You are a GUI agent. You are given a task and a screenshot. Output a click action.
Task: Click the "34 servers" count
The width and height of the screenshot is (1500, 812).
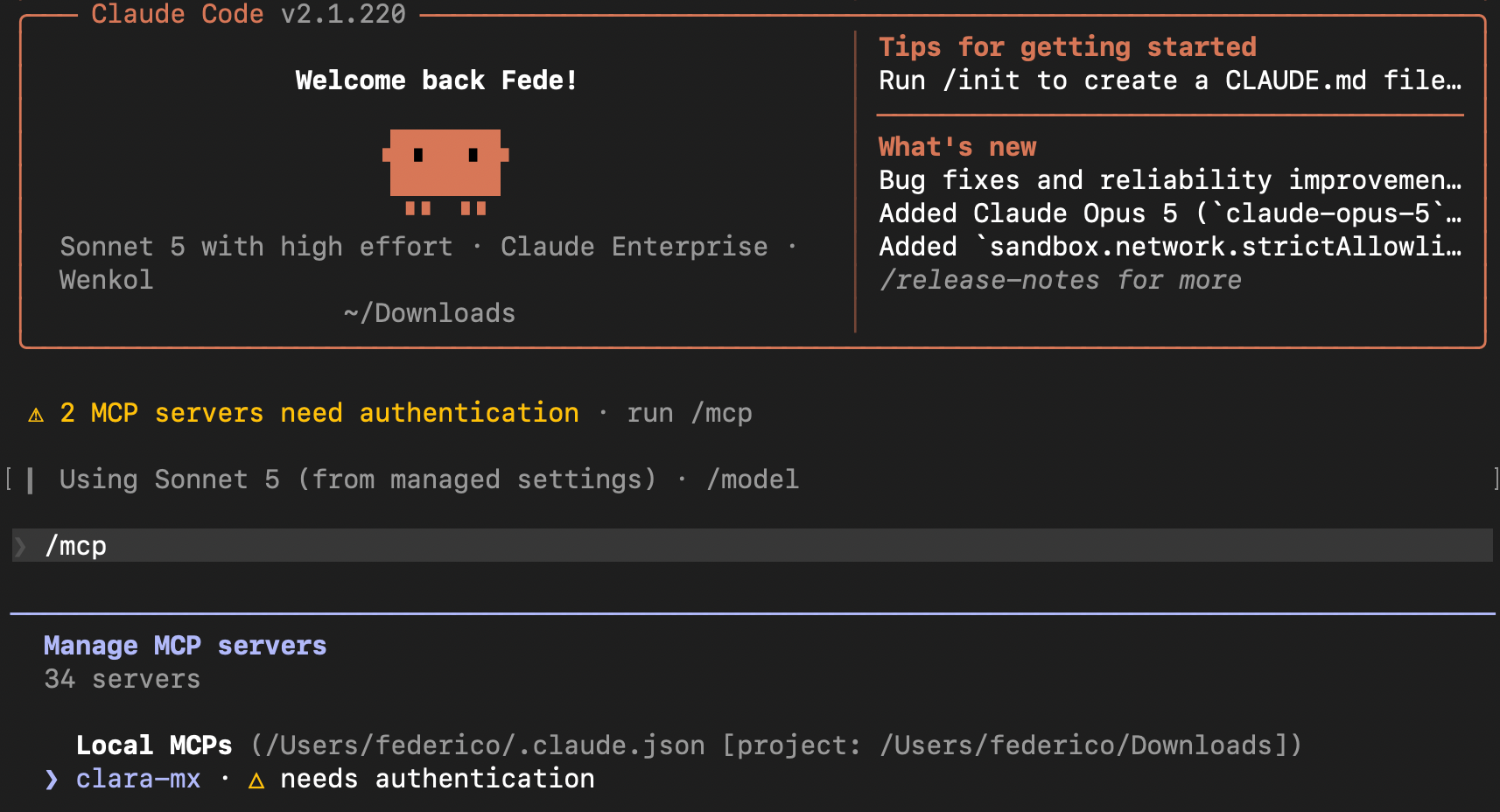123,679
